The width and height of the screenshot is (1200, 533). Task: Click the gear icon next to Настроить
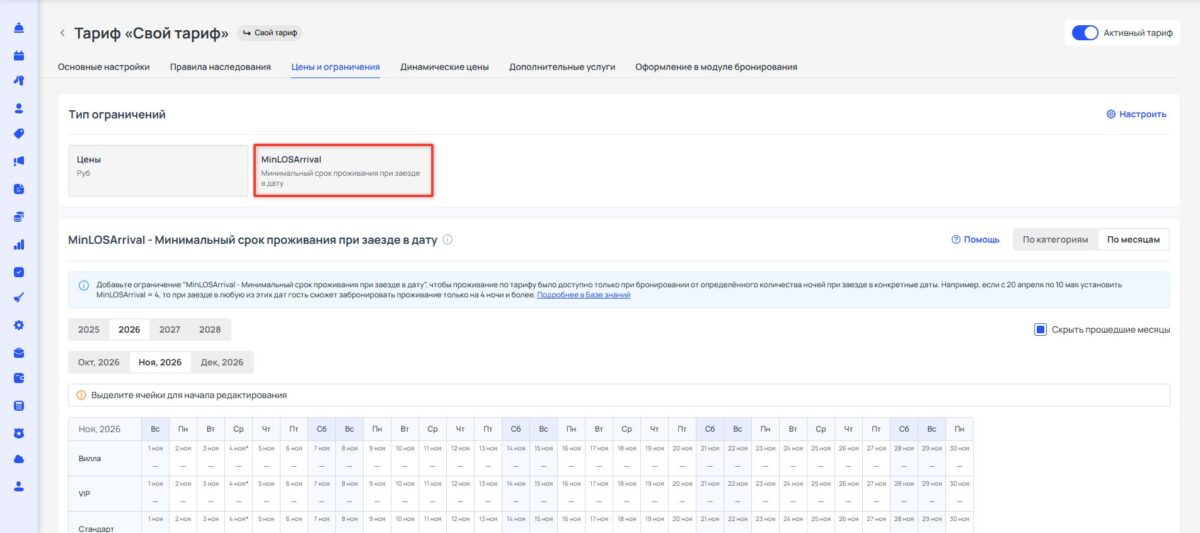(1111, 114)
